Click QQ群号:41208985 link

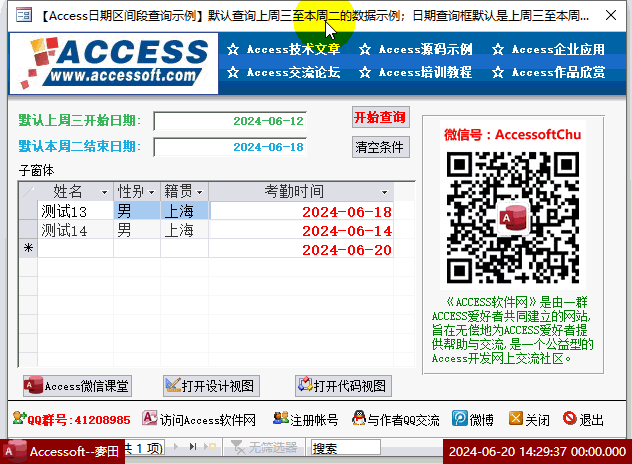(71, 419)
